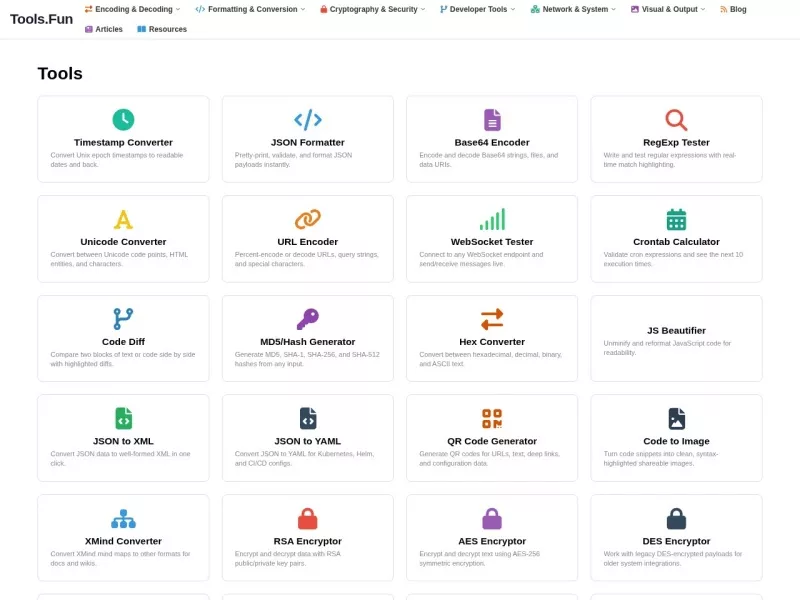The image size is (800, 600).
Task: Click the Blog RSS feed icon
Action: tap(723, 9)
